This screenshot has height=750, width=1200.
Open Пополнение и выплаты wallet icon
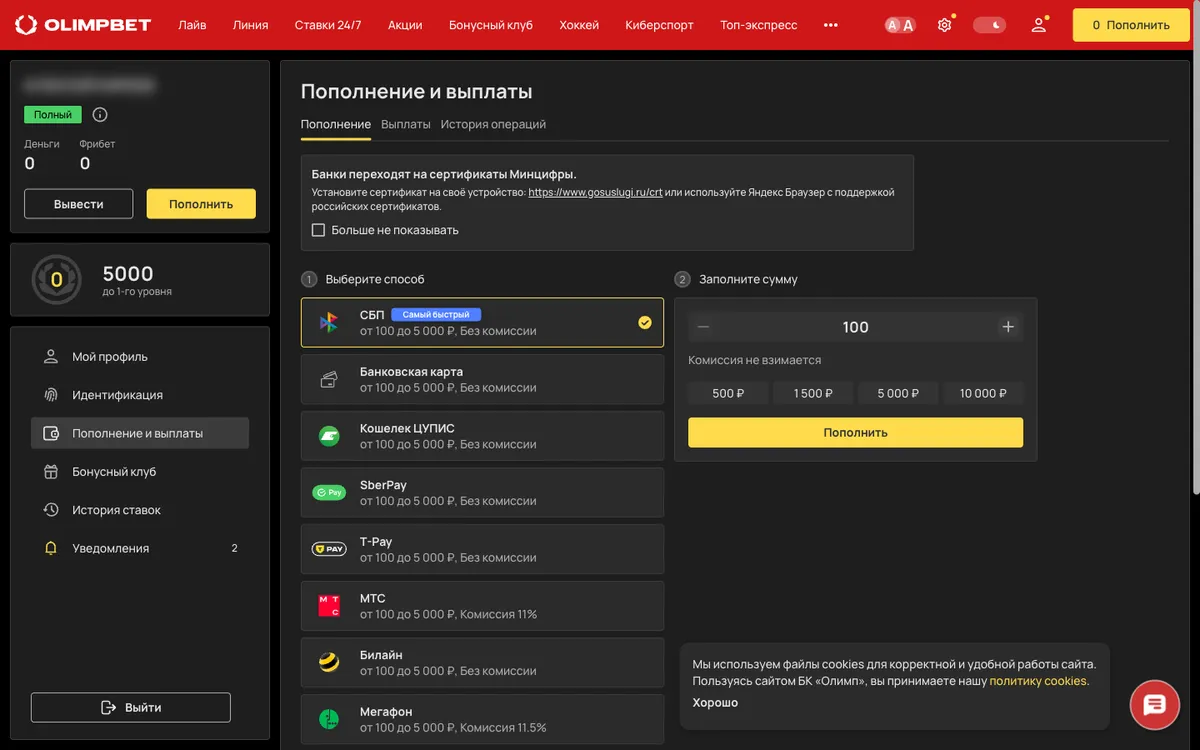[x=51, y=433]
